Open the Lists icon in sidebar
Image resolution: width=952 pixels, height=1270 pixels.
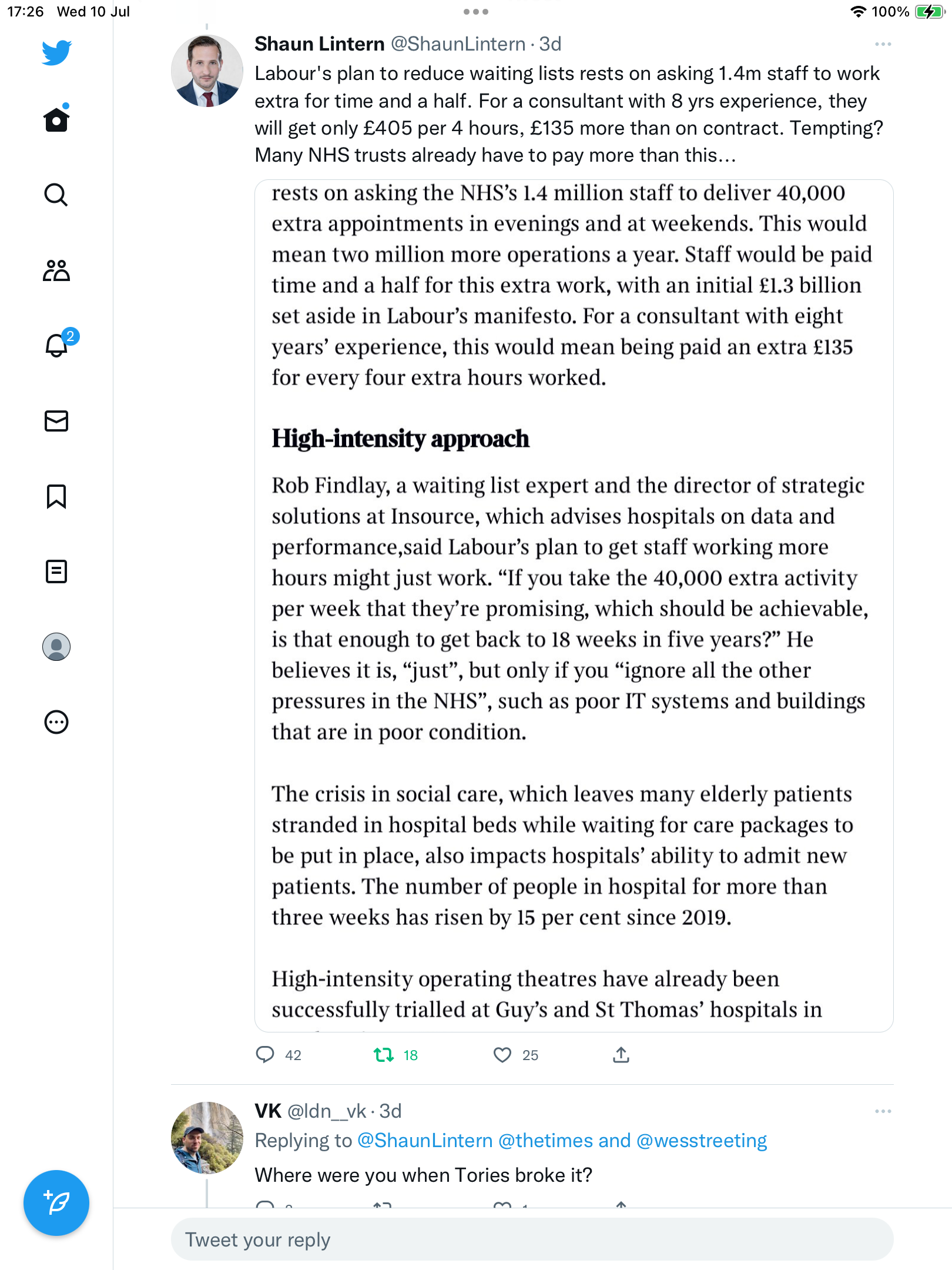[x=56, y=571]
